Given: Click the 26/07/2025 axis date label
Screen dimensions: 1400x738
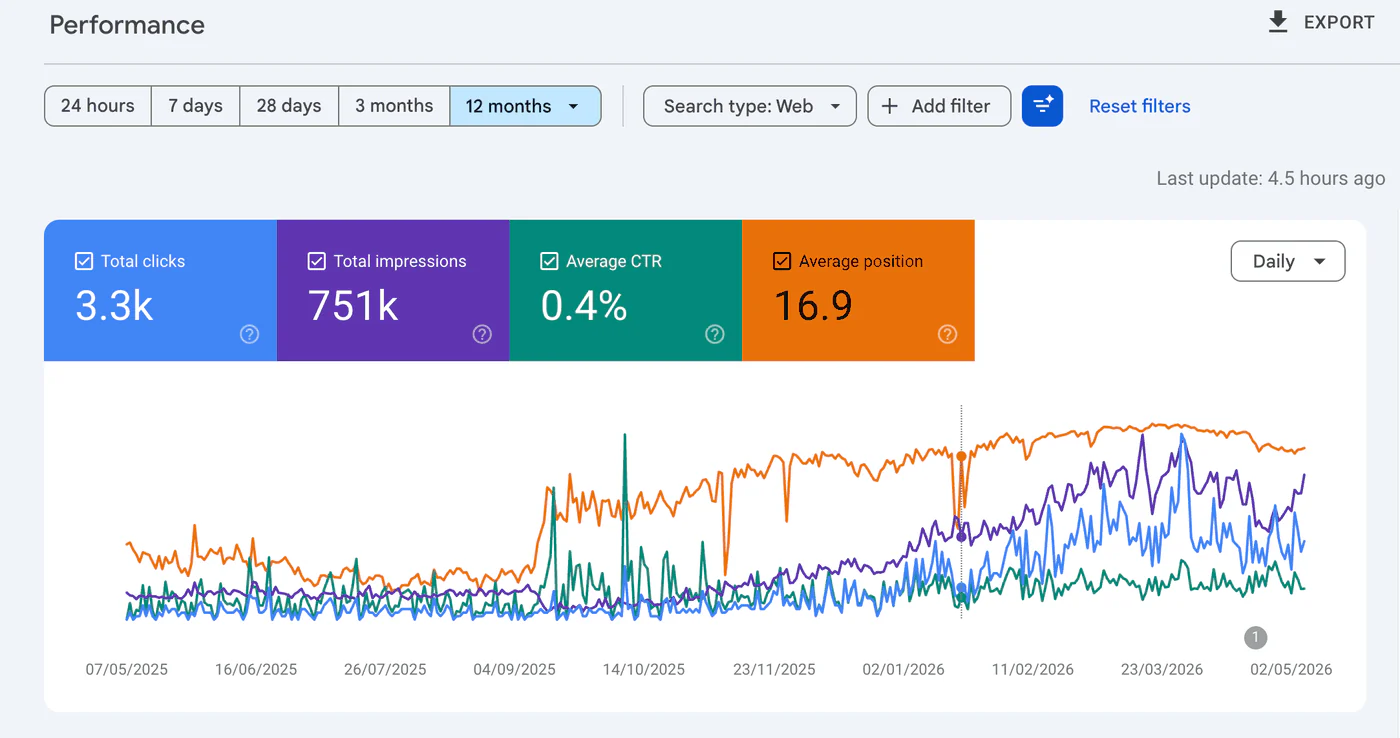Looking at the screenshot, I should [x=385, y=669].
